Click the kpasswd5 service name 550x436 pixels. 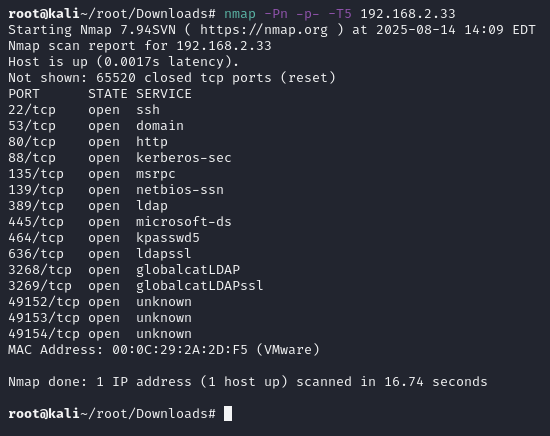coord(168,238)
